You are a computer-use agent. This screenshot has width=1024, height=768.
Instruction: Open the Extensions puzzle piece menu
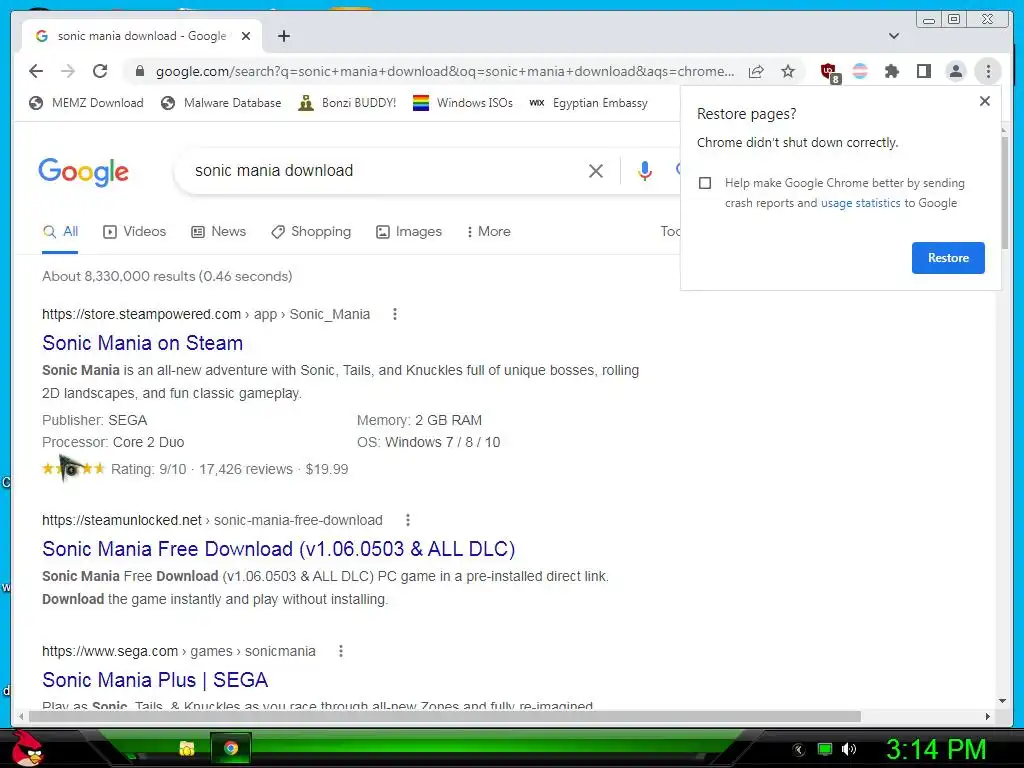891,71
